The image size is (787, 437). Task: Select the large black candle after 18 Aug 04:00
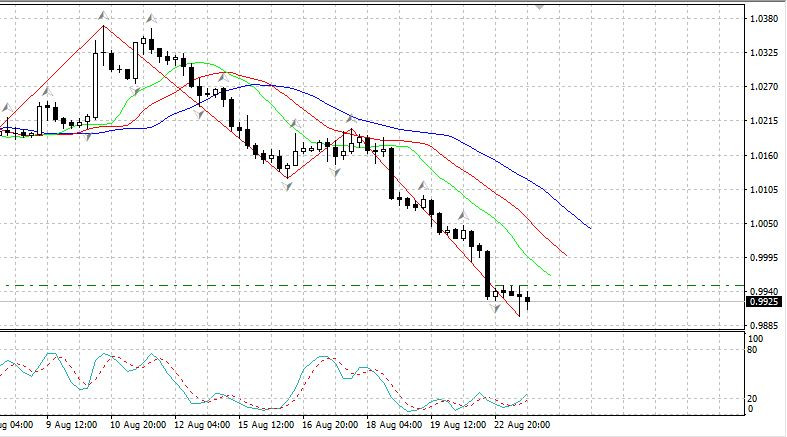(x=391, y=173)
